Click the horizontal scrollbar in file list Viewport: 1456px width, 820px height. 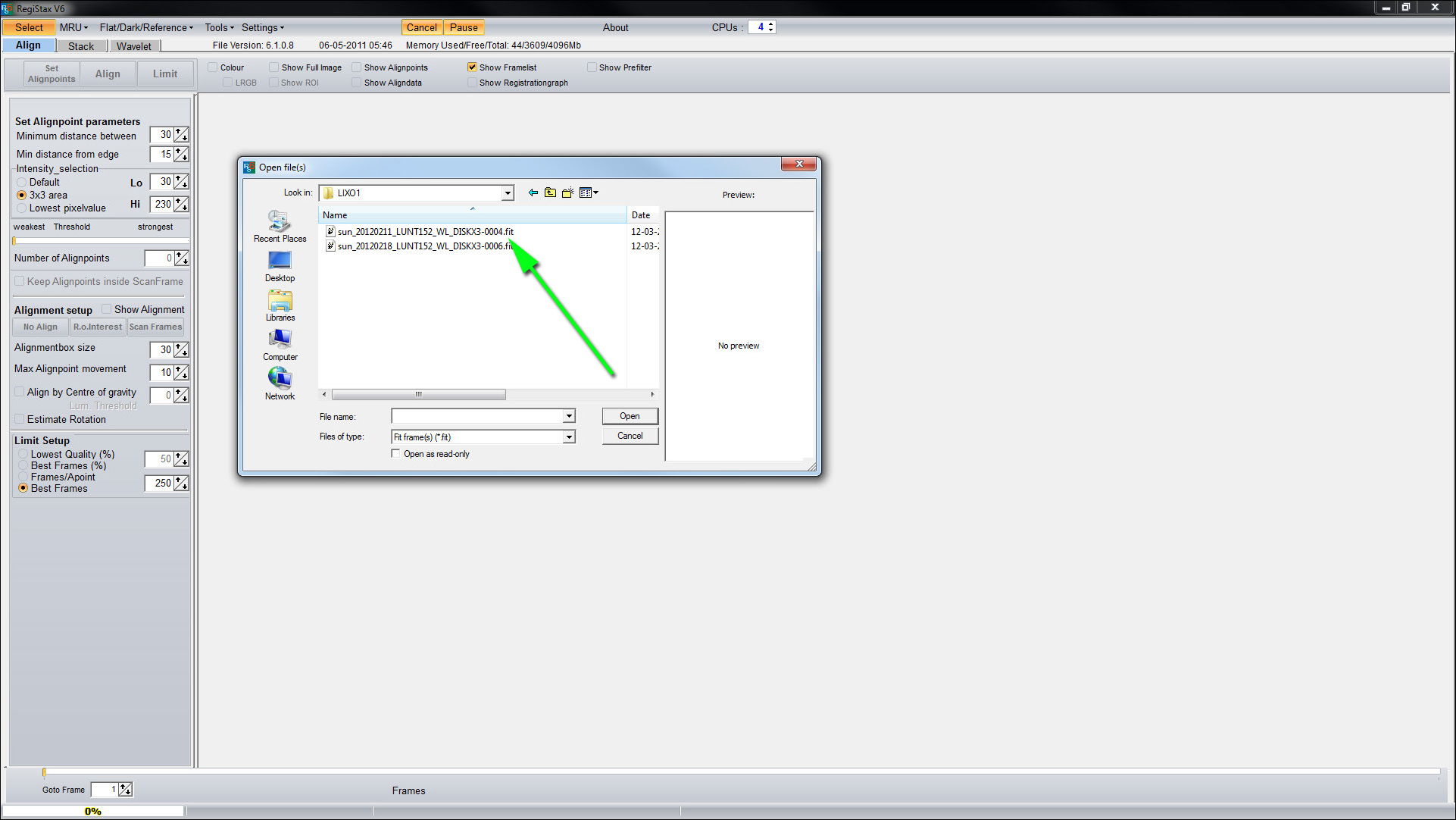418,394
